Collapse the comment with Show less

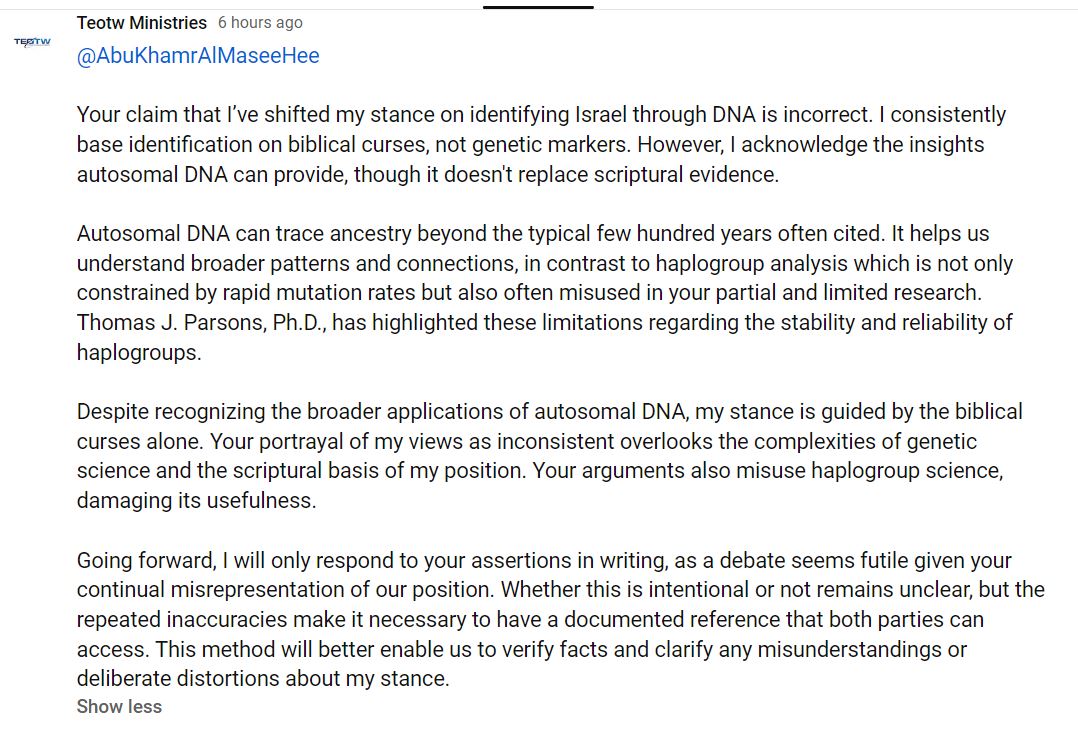click(119, 707)
